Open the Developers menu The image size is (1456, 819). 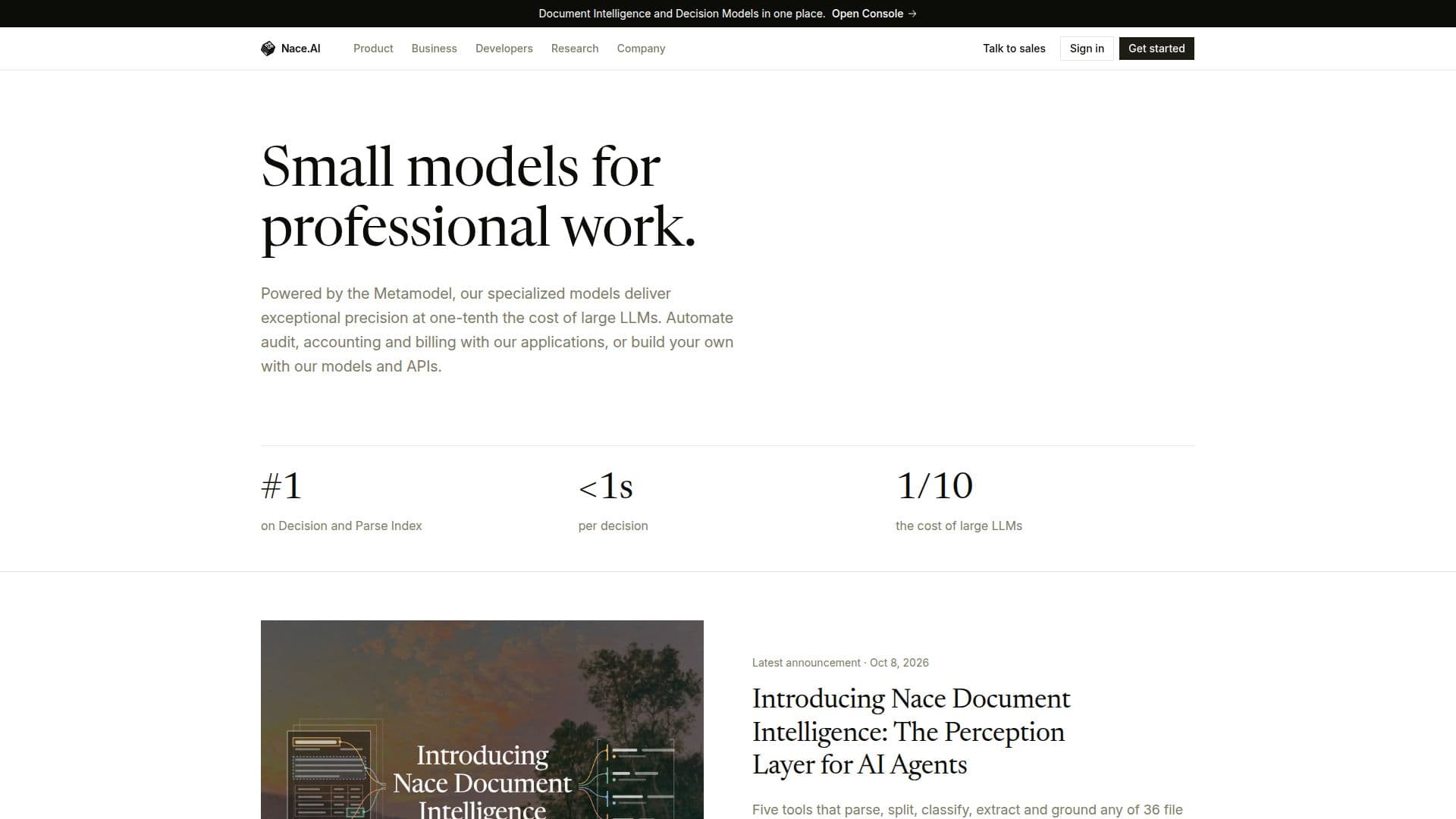click(504, 49)
